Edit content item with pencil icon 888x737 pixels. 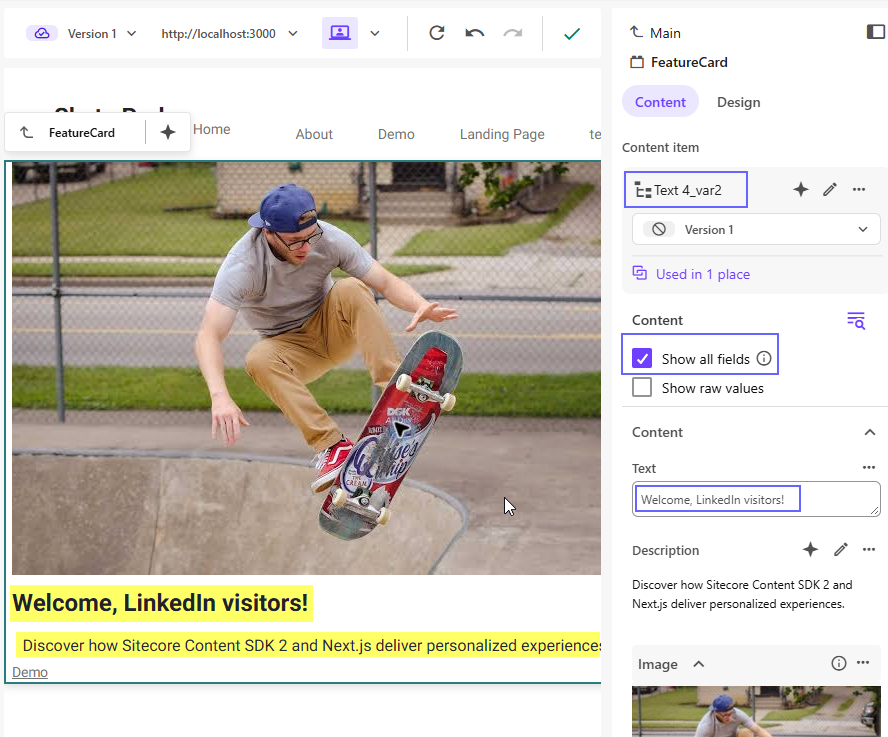pos(830,189)
